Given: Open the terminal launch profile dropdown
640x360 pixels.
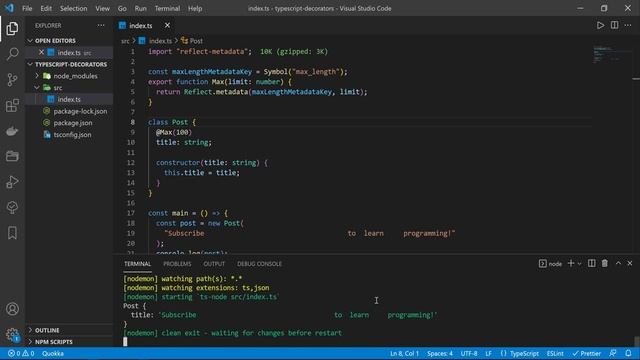Looking at the screenshot, I should click(579, 264).
